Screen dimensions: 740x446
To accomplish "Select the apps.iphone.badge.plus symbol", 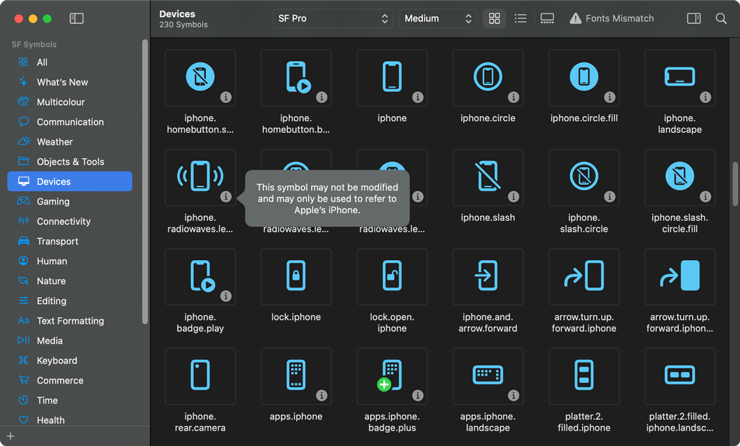I will point(392,377).
